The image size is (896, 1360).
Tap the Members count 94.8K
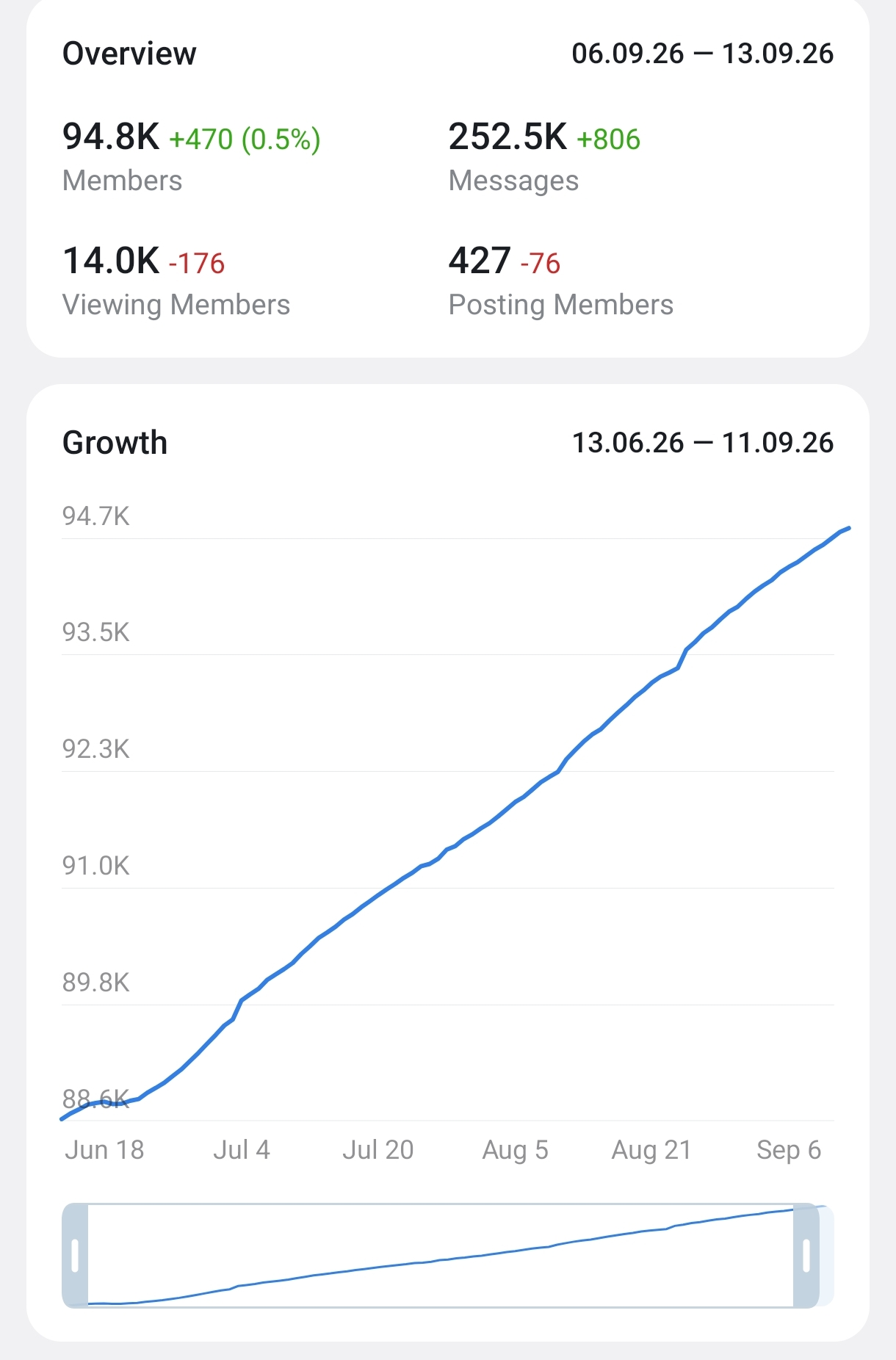point(111,137)
